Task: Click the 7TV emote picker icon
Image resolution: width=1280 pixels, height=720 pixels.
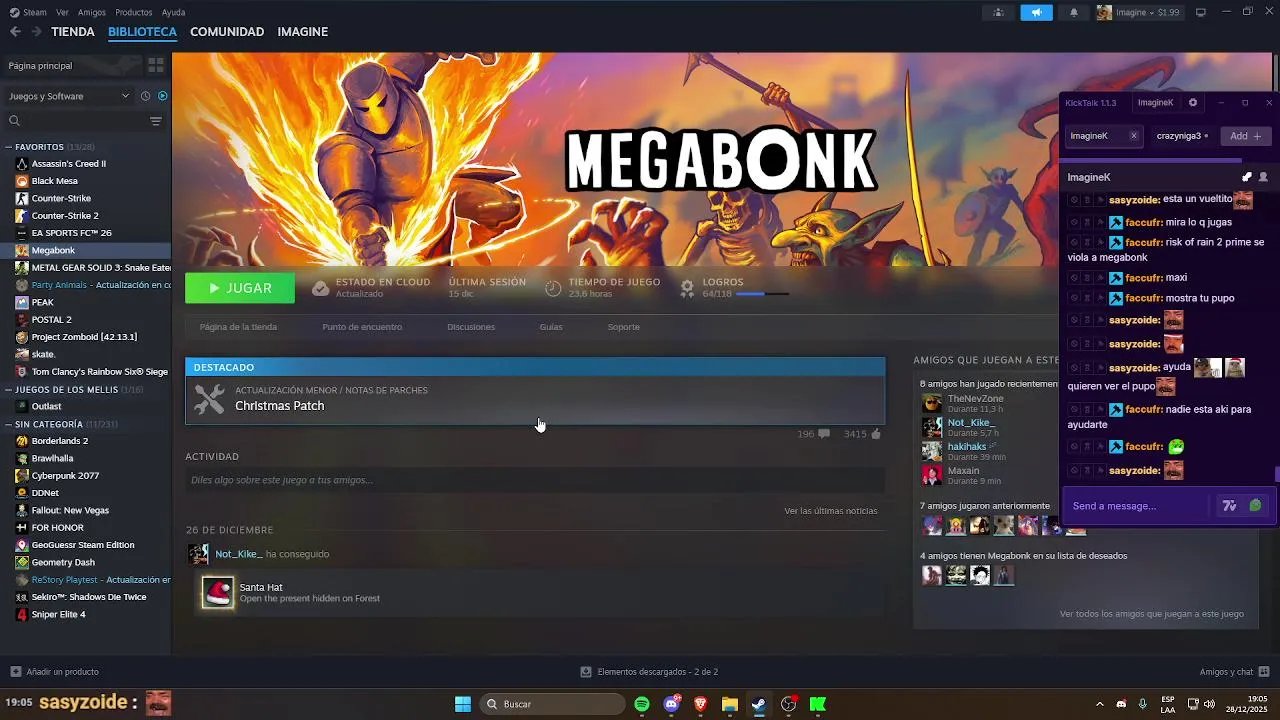Action: point(1230,506)
